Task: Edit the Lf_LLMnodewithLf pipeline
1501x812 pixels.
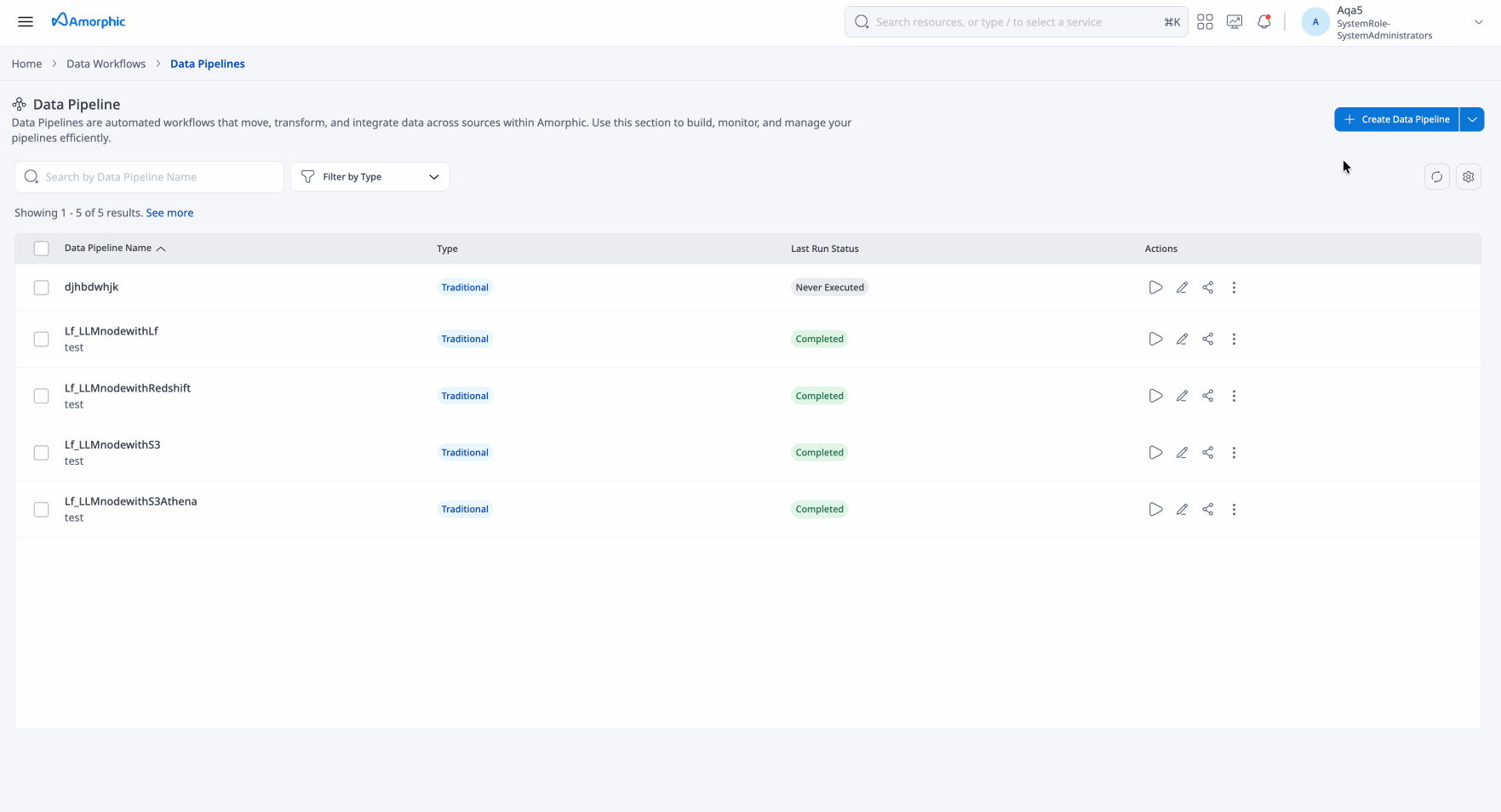Action: [x=1182, y=339]
